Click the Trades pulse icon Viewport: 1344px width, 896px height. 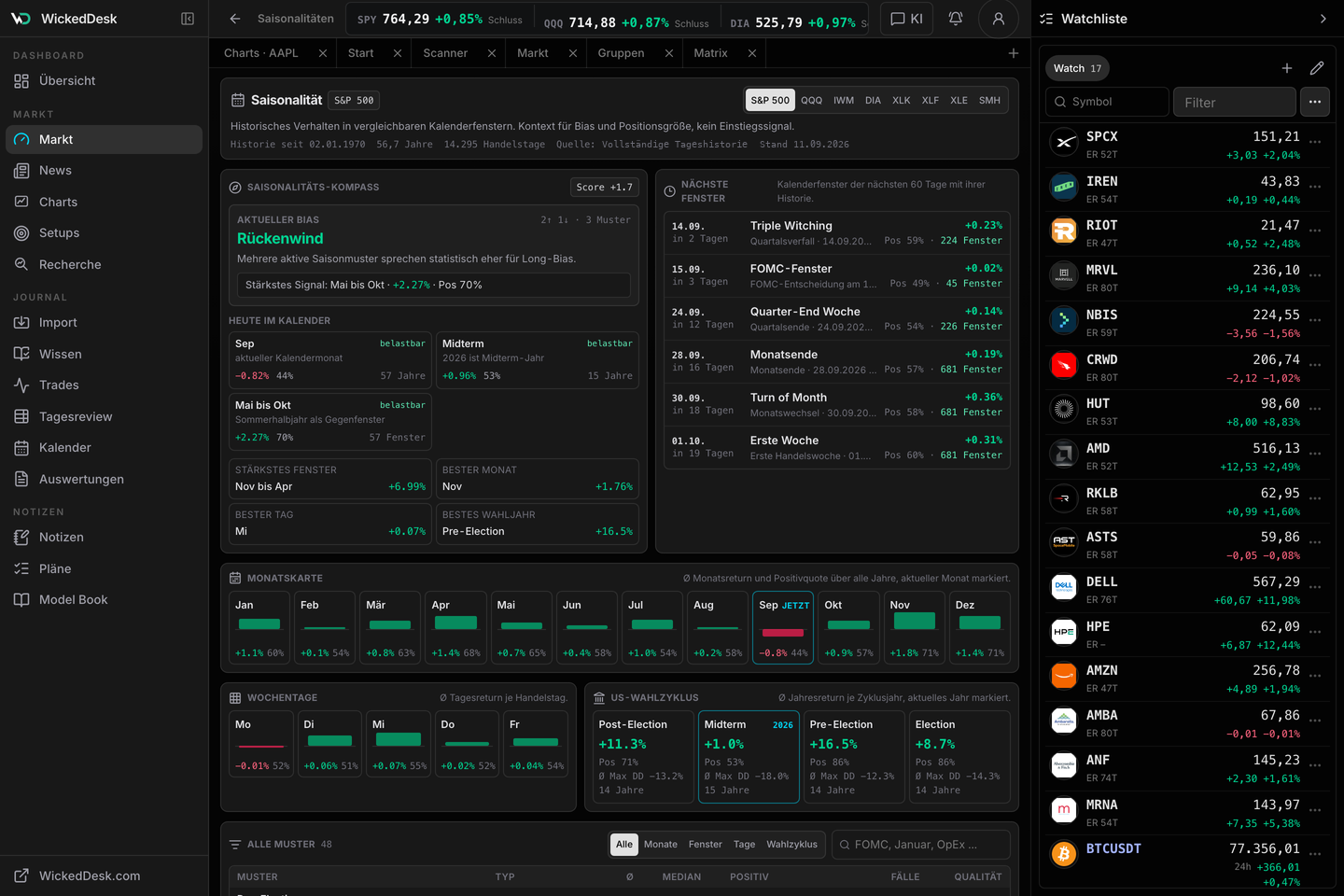point(21,385)
